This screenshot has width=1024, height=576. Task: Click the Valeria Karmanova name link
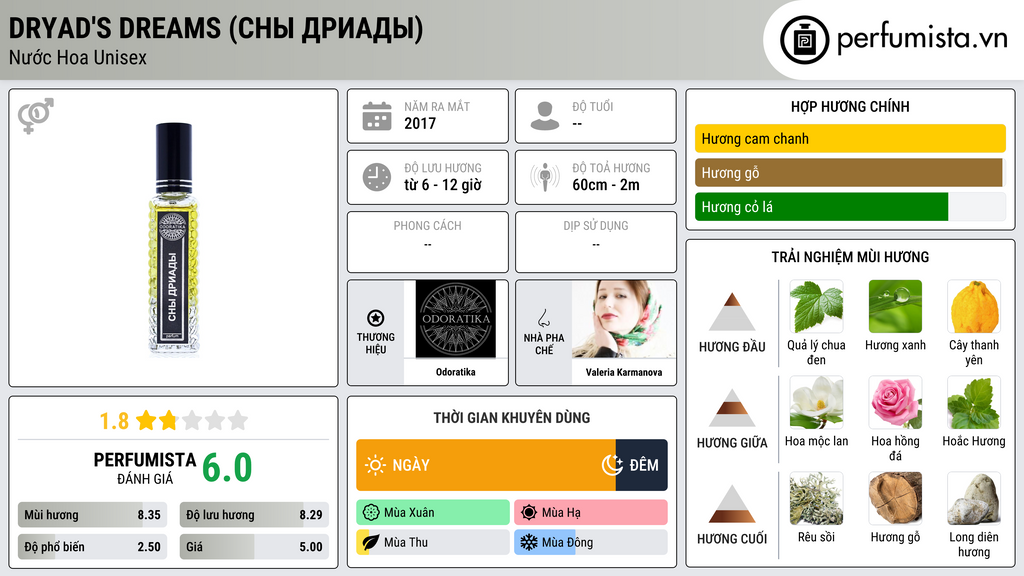click(x=624, y=372)
